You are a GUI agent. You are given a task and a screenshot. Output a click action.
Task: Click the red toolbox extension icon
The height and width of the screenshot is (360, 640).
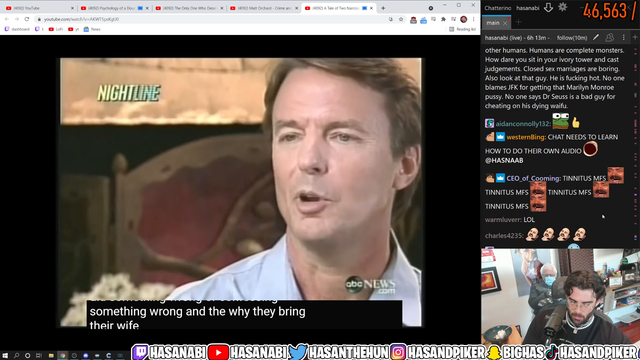[413, 20]
